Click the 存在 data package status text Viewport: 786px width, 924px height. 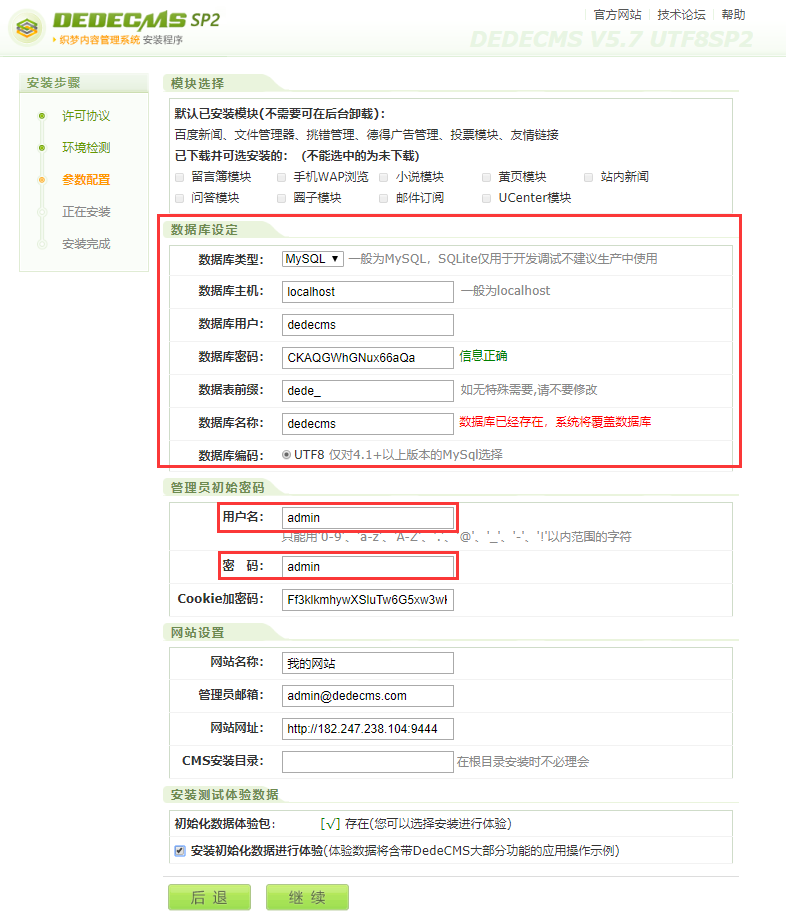click(x=416, y=823)
